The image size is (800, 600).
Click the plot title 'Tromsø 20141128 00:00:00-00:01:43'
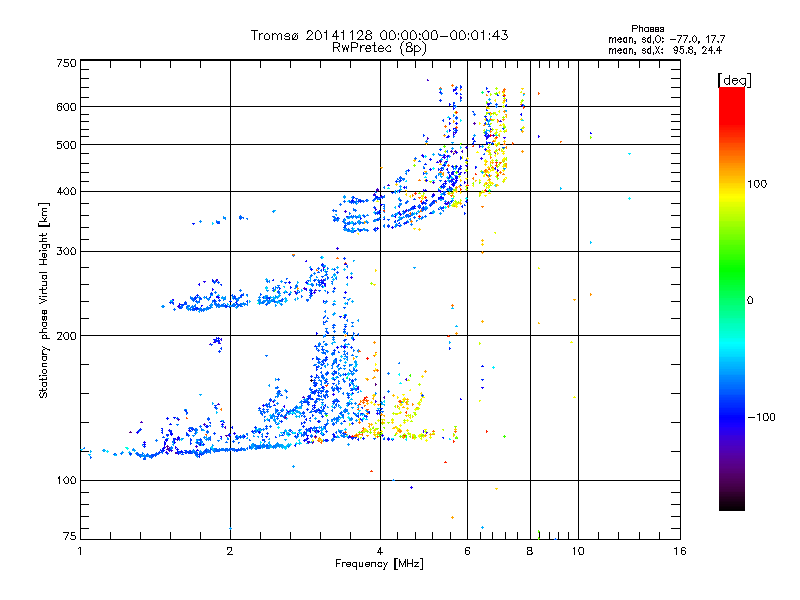click(x=379, y=35)
